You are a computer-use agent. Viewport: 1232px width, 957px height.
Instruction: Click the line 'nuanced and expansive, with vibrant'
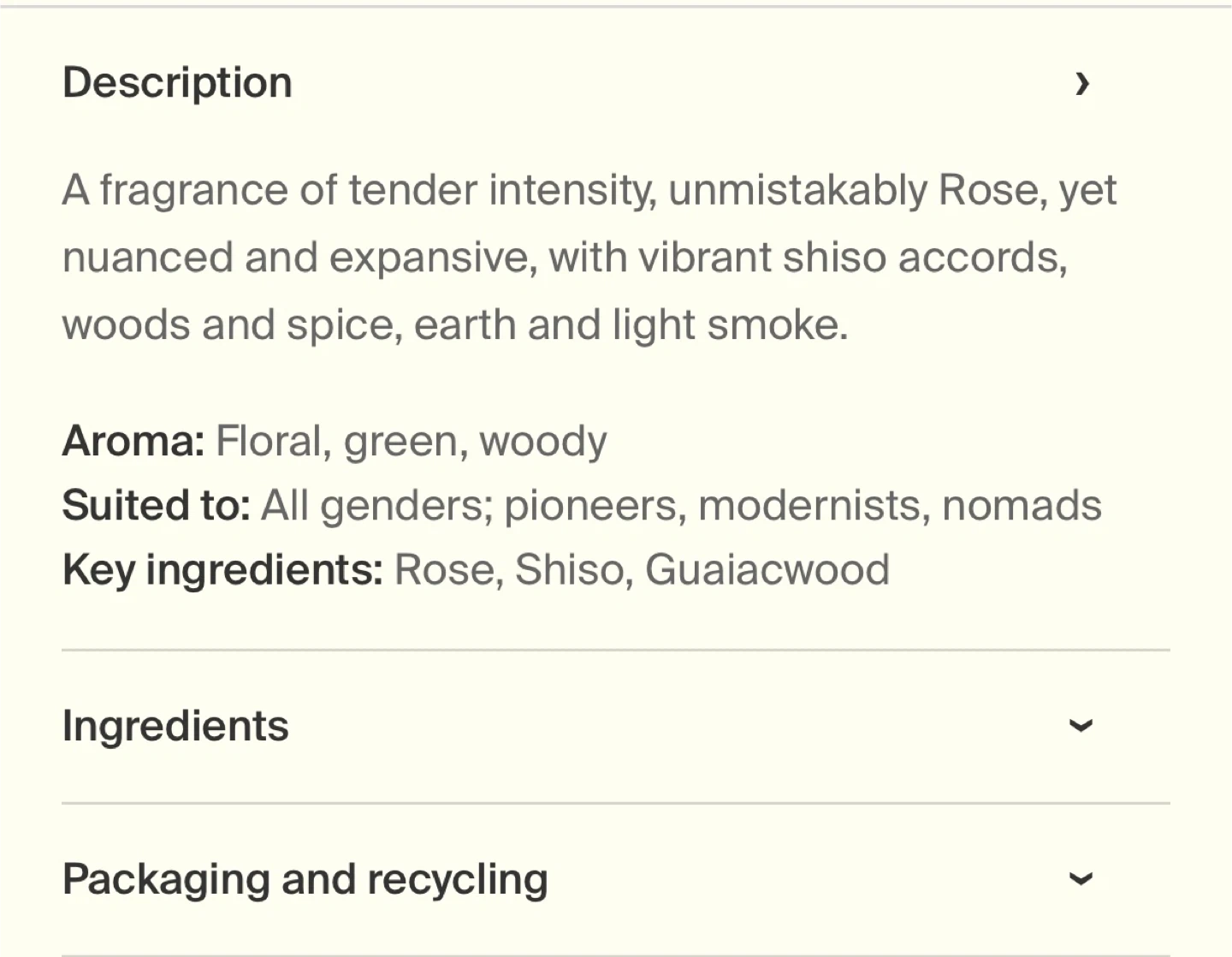tap(565, 257)
